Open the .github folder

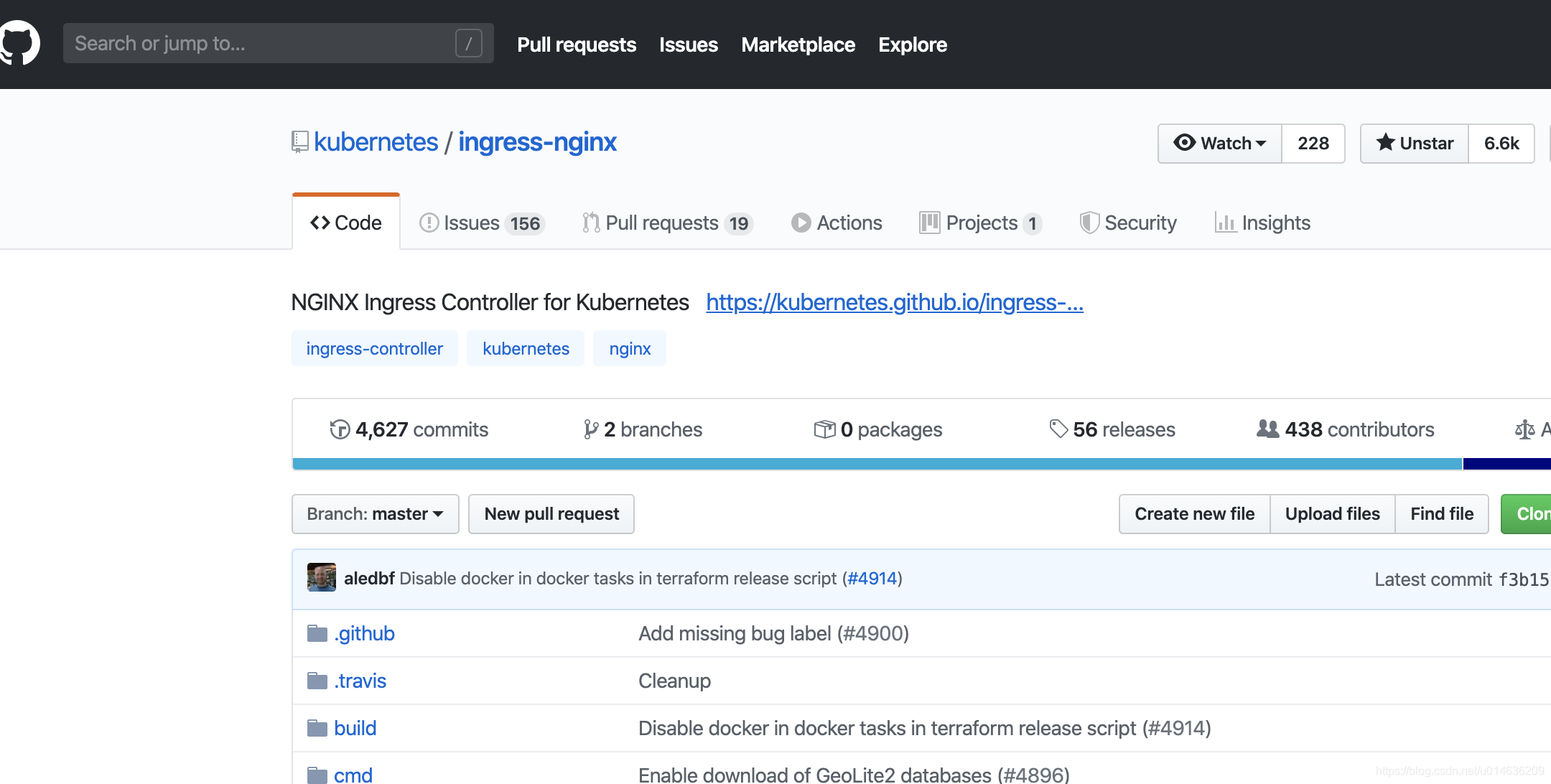click(364, 633)
